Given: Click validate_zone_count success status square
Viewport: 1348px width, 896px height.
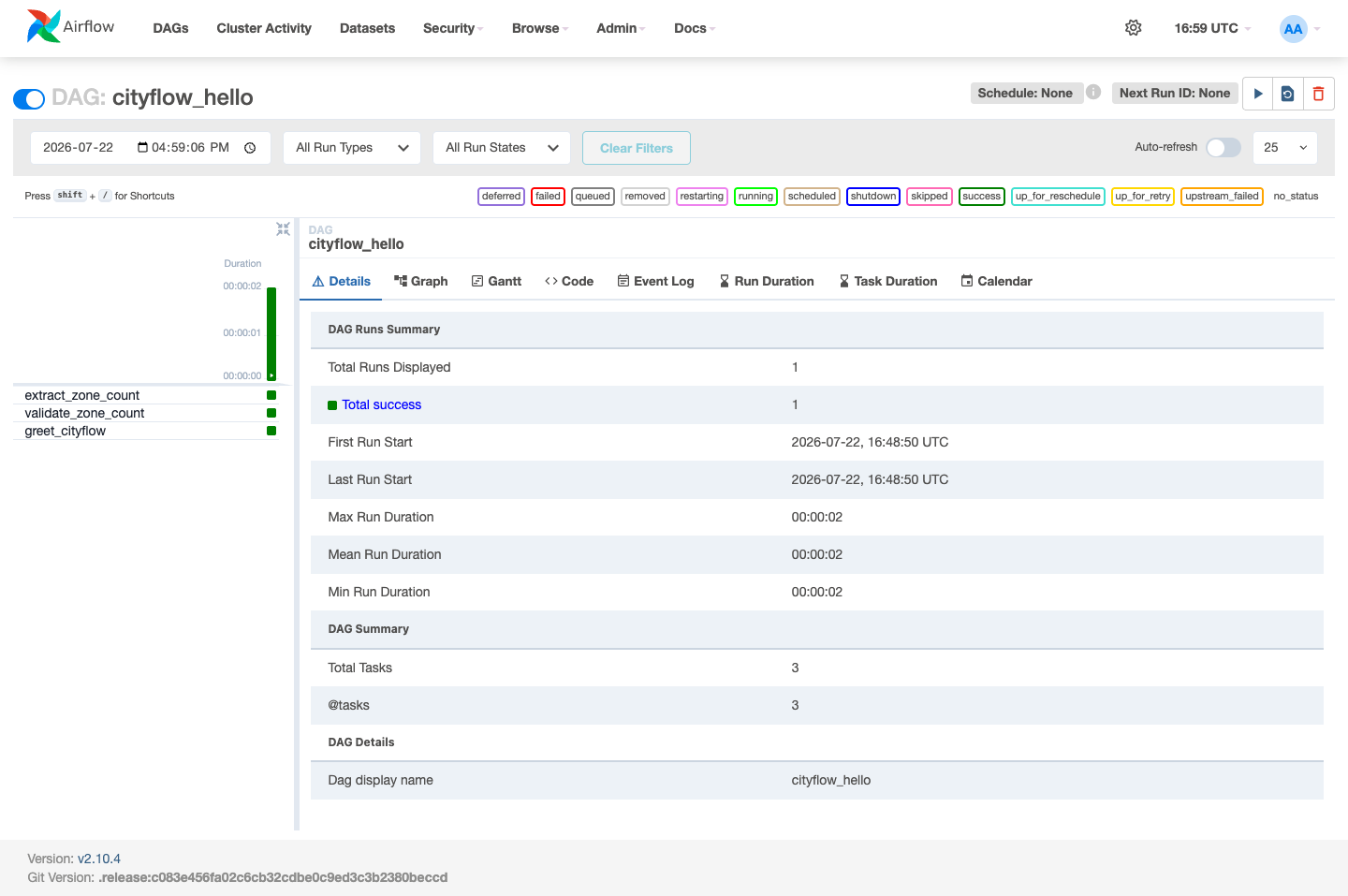Looking at the screenshot, I should [x=271, y=413].
